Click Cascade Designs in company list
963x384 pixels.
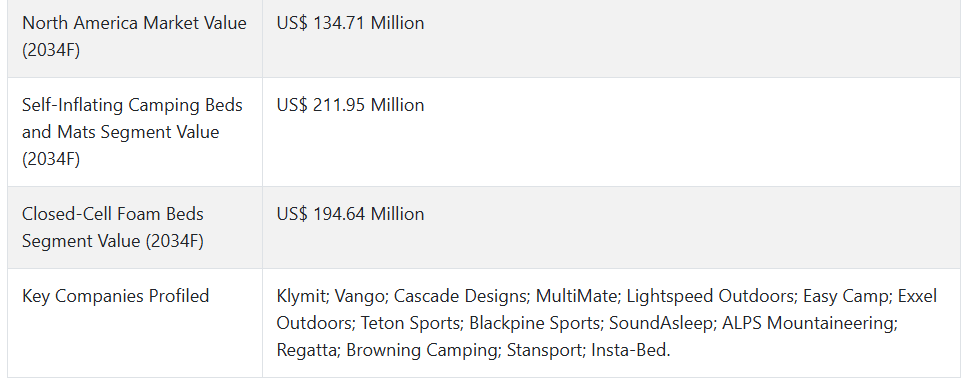point(459,296)
